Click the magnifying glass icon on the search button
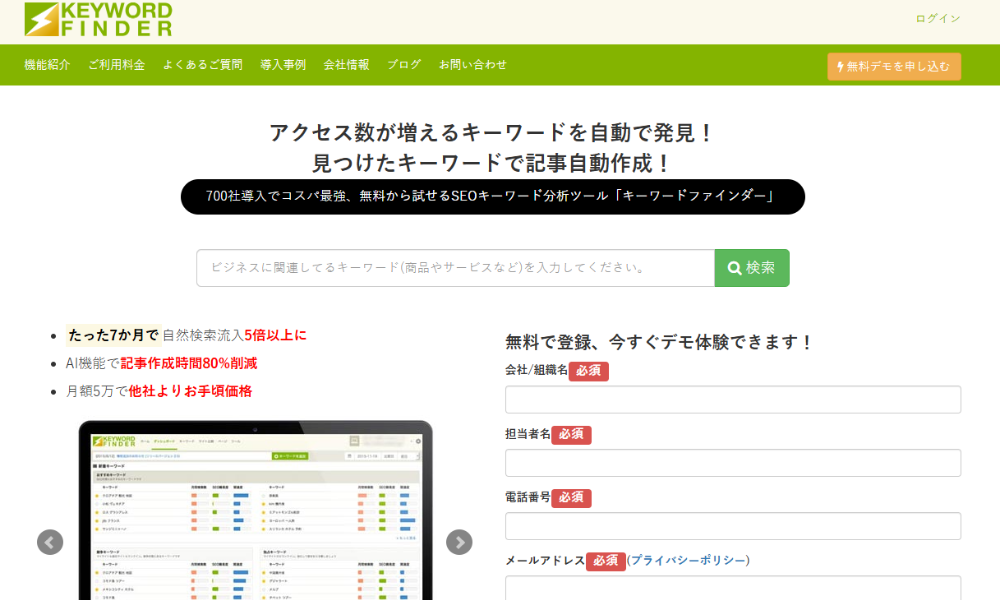Screen dimensions: 1000x600 (x=733, y=267)
